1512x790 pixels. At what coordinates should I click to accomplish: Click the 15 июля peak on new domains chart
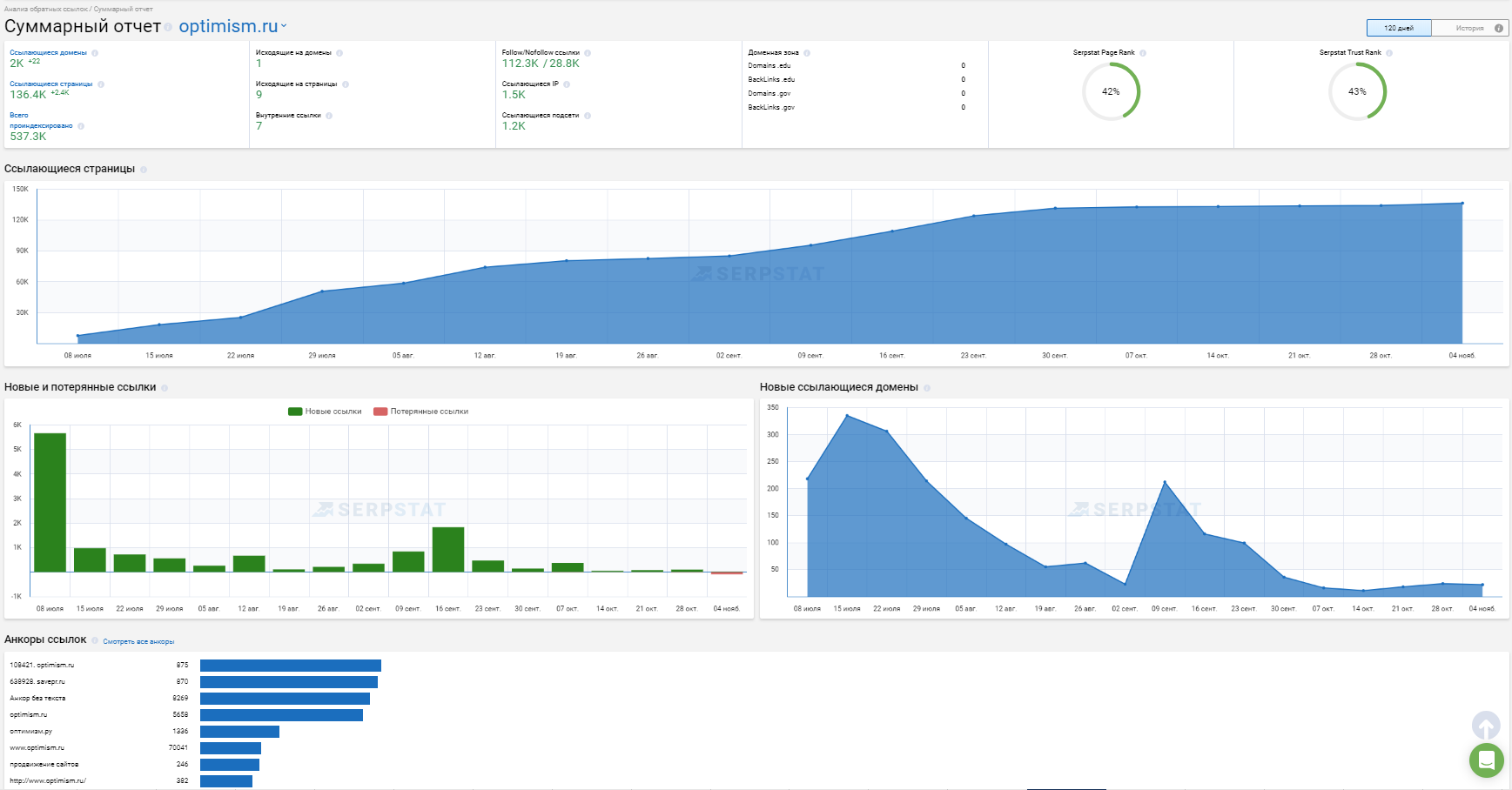[x=847, y=416]
